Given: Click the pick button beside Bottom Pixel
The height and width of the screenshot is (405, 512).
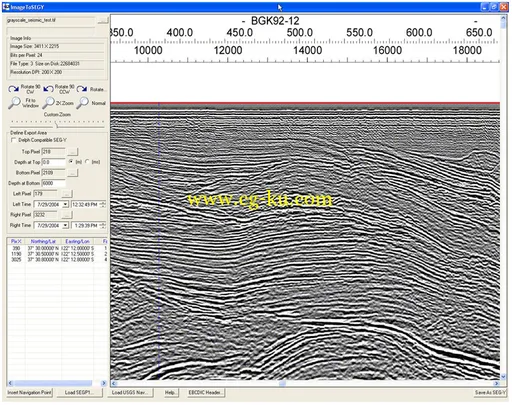Looking at the screenshot, I should point(73,173).
